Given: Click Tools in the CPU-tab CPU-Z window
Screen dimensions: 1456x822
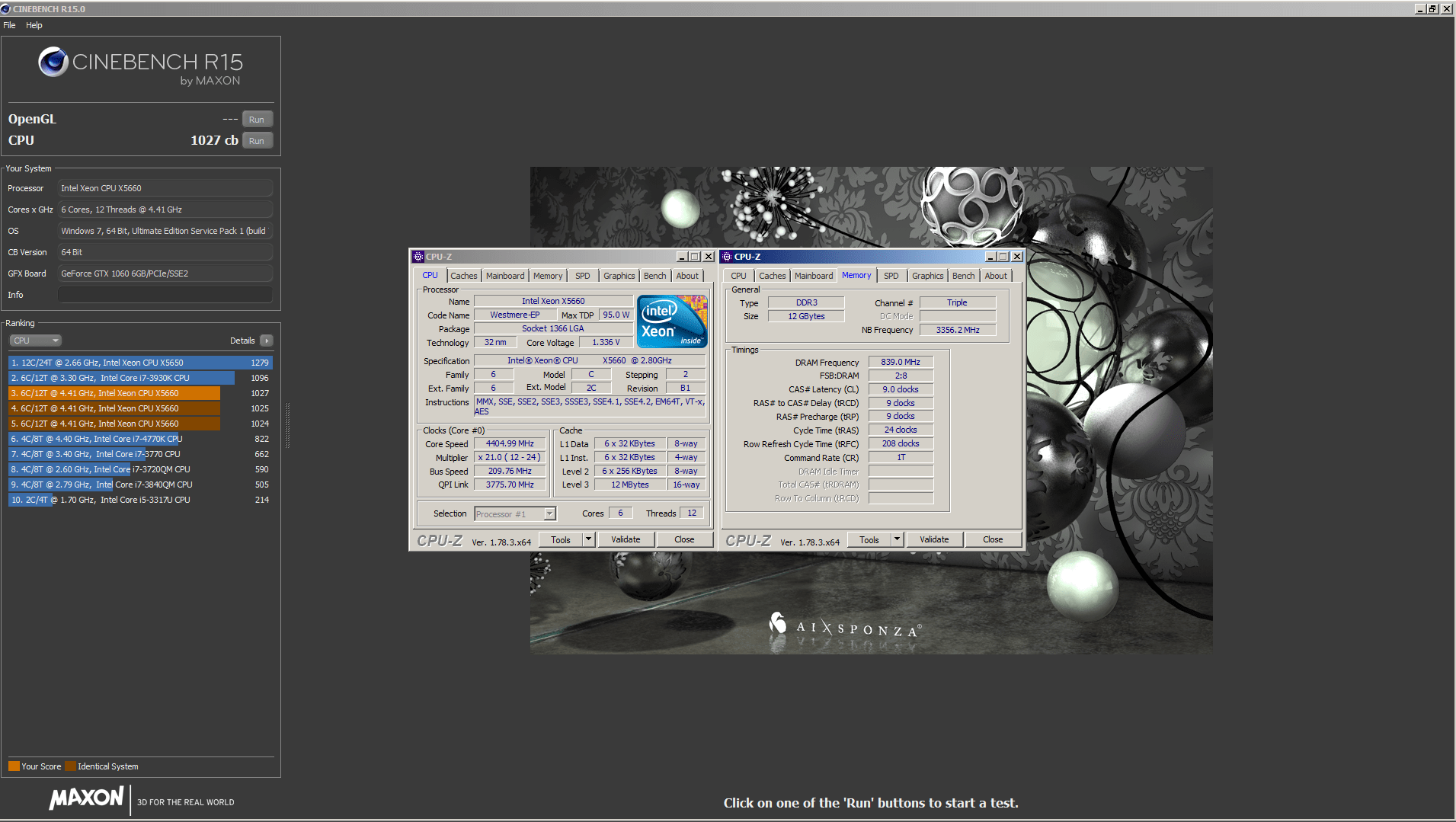Looking at the screenshot, I should 561,539.
